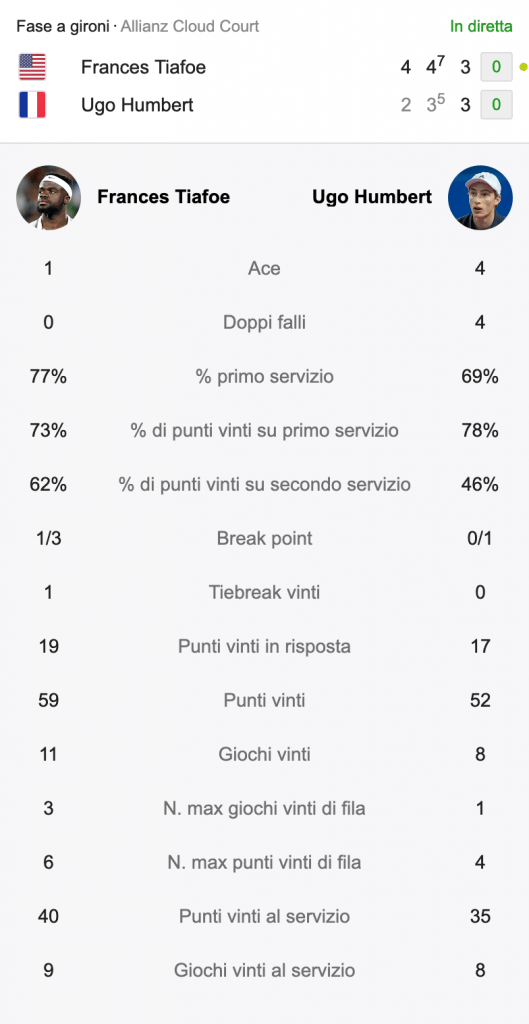Select the bold Frances Tiafoe stats header
Screen dimensions: 529x1024
(x=163, y=197)
